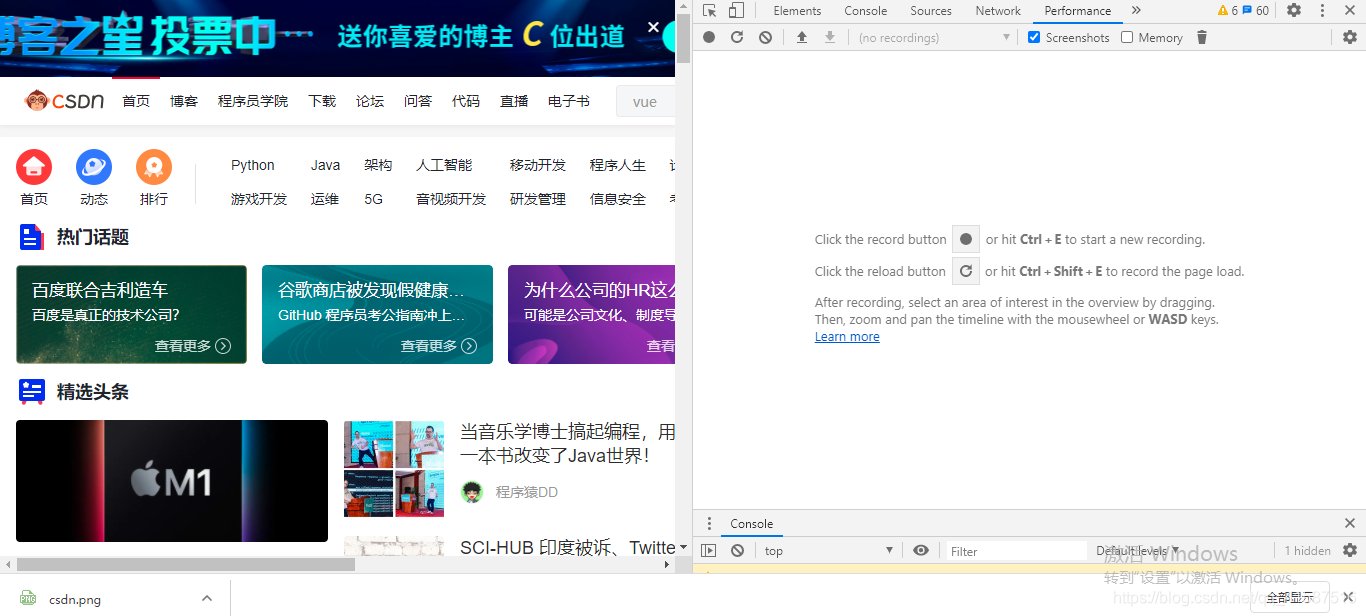Click the 人工智能 category link

[444, 165]
